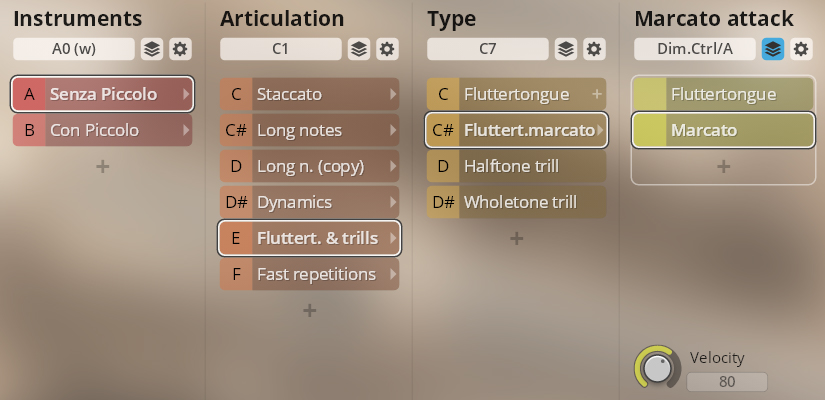This screenshot has height=400, width=825.
Task: Click the Velocity knob
Action: click(x=657, y=368)
